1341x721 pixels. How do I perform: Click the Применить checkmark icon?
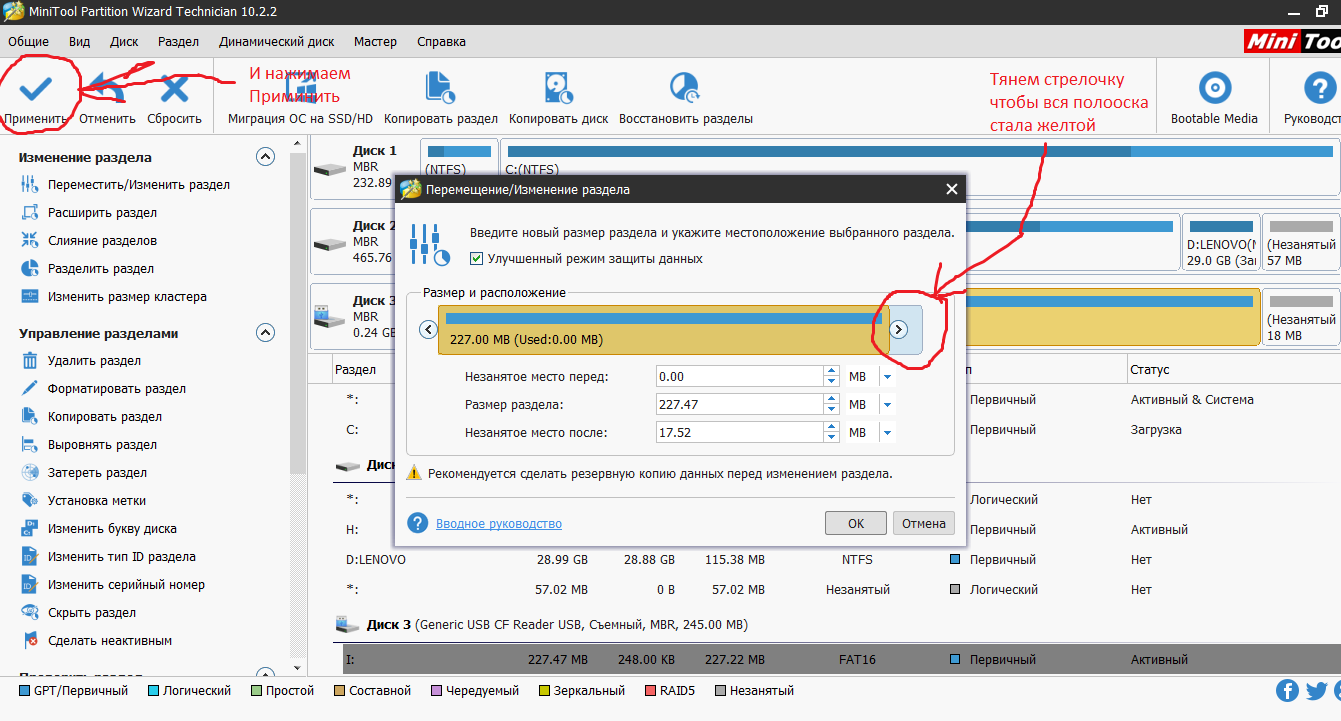pyautogui.click(x=36, y=90)
